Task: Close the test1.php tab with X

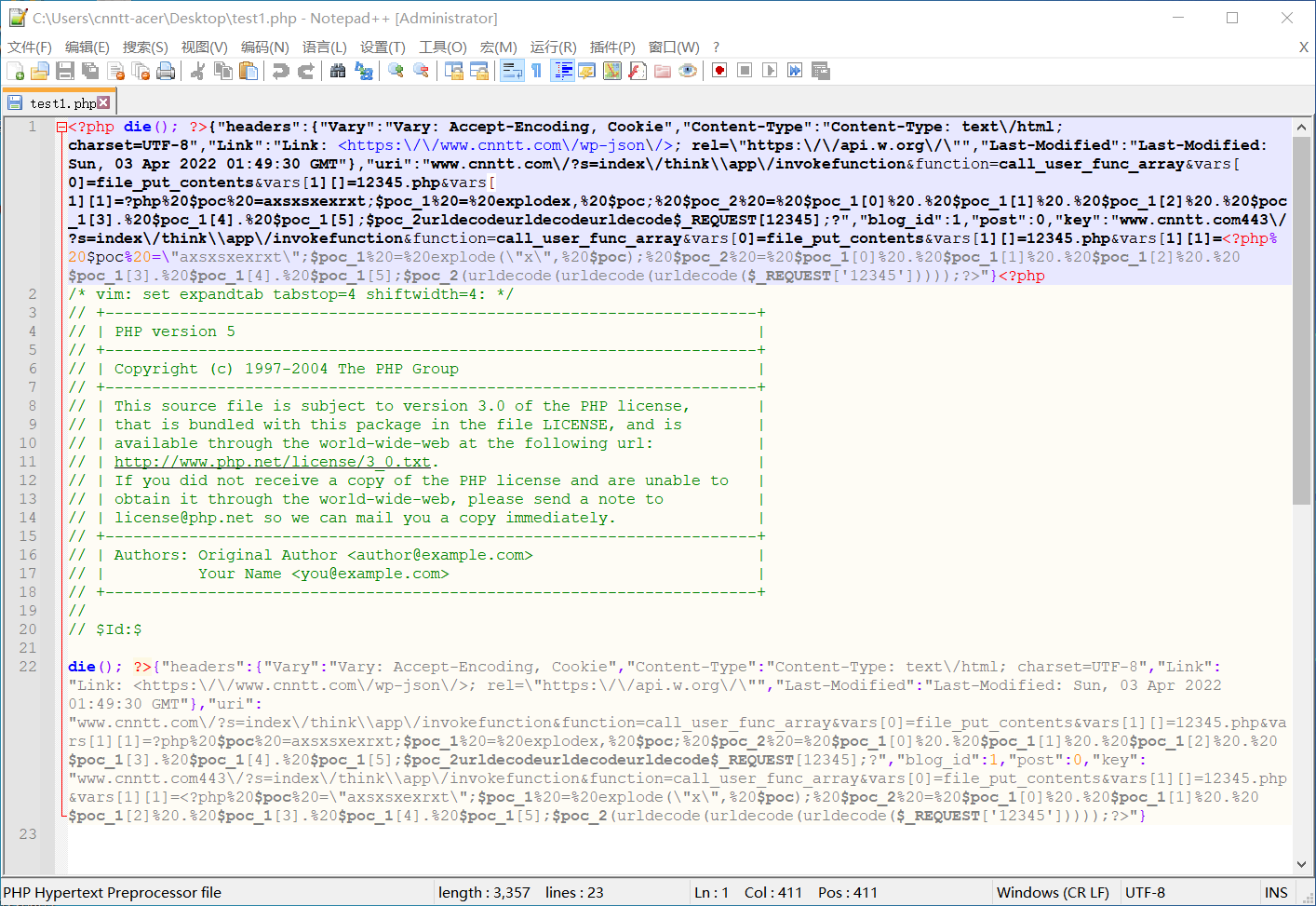Action: click(x=103, y=102)
